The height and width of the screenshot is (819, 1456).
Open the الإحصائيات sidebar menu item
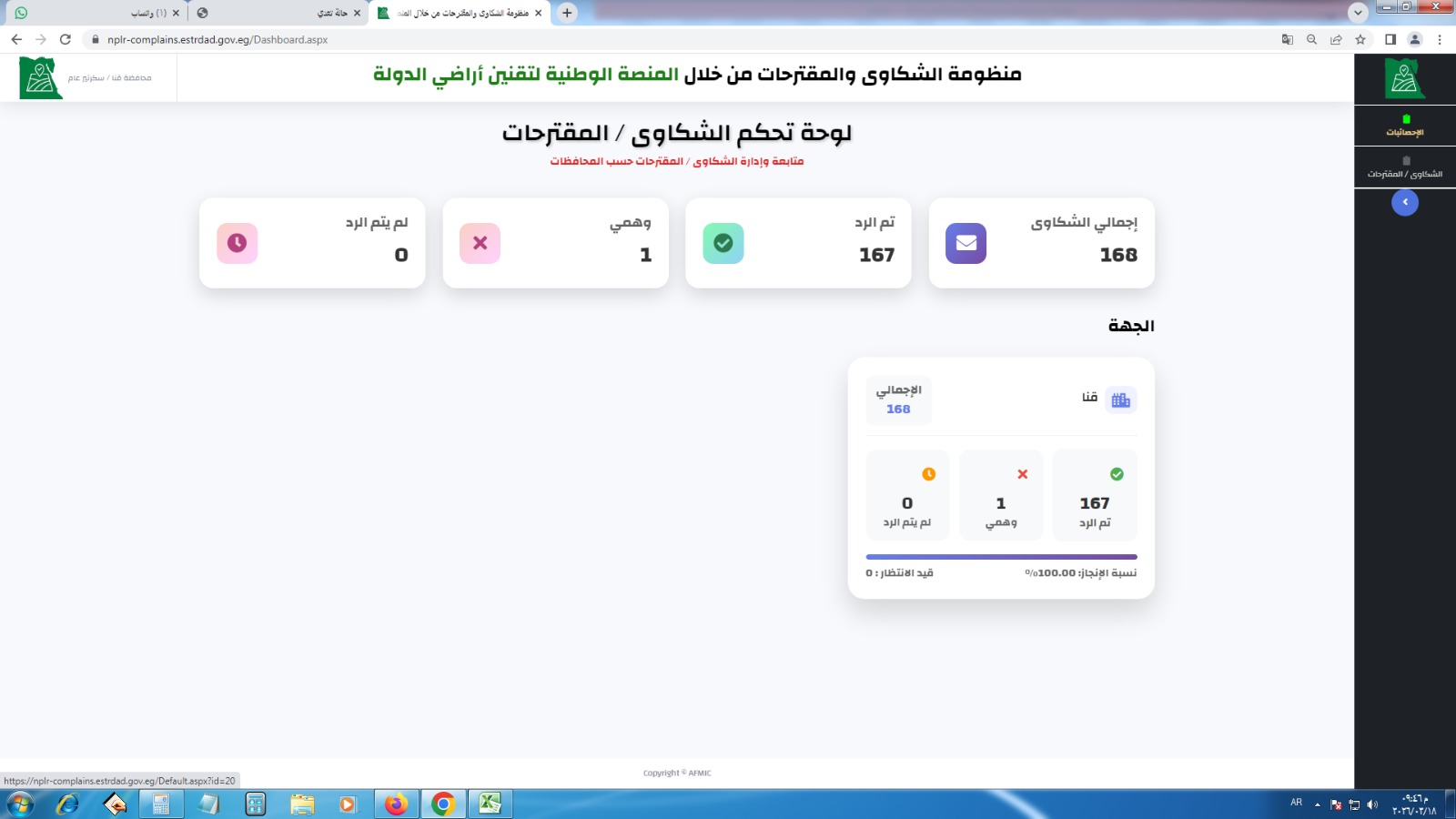(x=1404, y=126)
